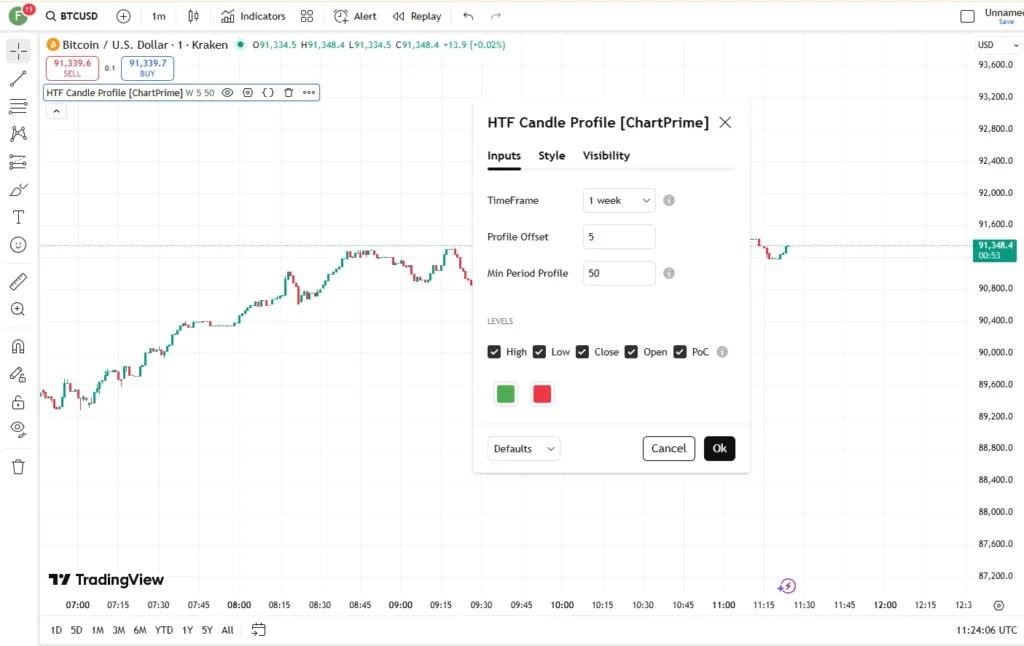This screenshot has width=1024, height=646.
Task: Uncheck the Close level checkbox
Action: [x=582, y=352]
